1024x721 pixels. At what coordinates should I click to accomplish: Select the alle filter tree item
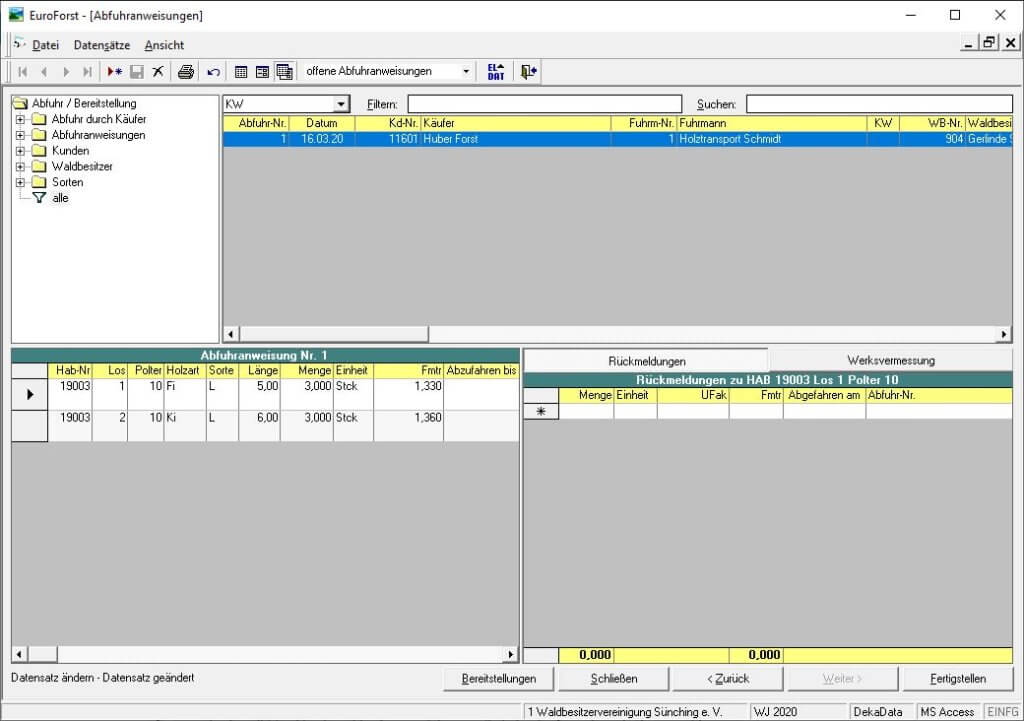[x=60, y=199]
